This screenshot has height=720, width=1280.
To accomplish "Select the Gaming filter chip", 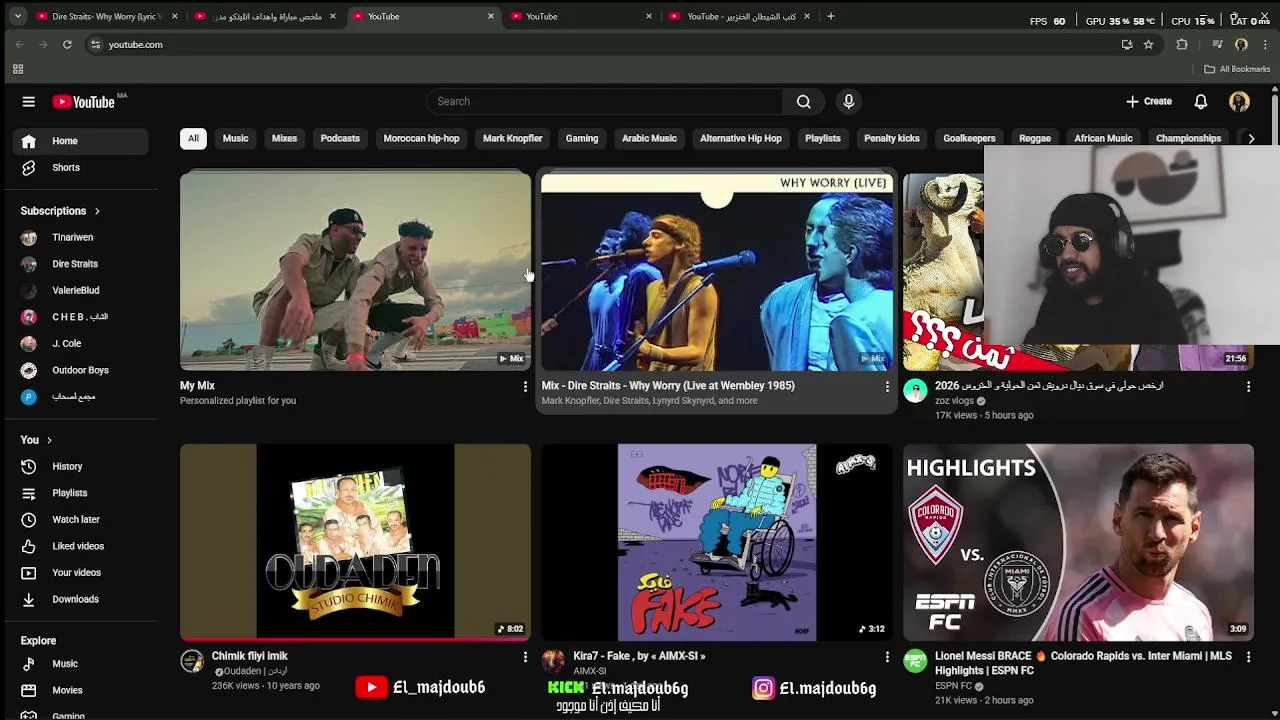I will tap(581, 138).
